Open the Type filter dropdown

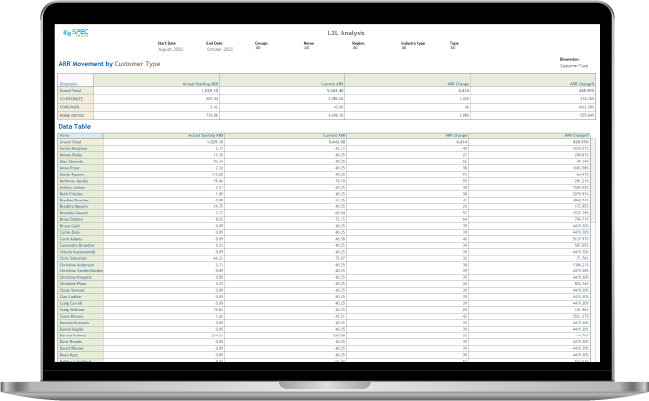pyautogui.click(x=452, y=48)
